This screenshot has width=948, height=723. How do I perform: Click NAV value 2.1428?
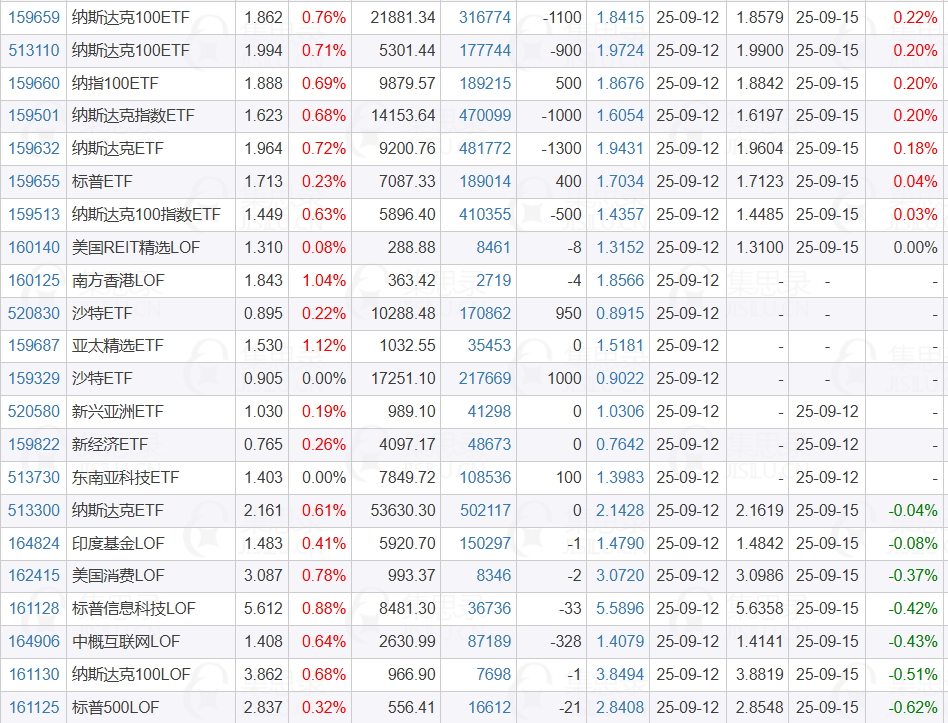[620, 510]
